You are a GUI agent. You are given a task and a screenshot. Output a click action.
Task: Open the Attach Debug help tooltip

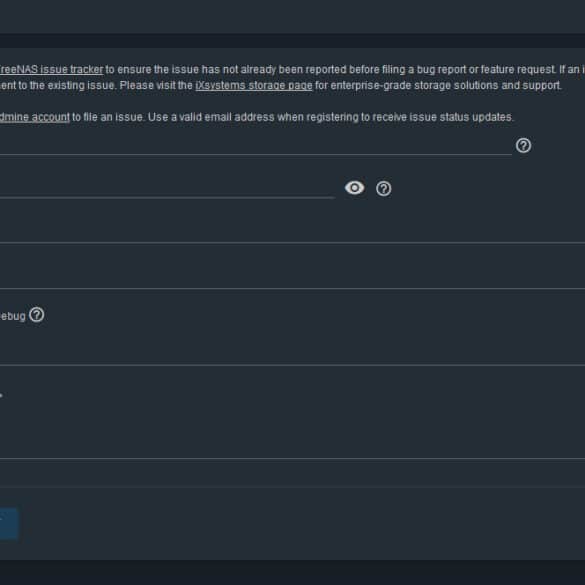pos(37,315)
